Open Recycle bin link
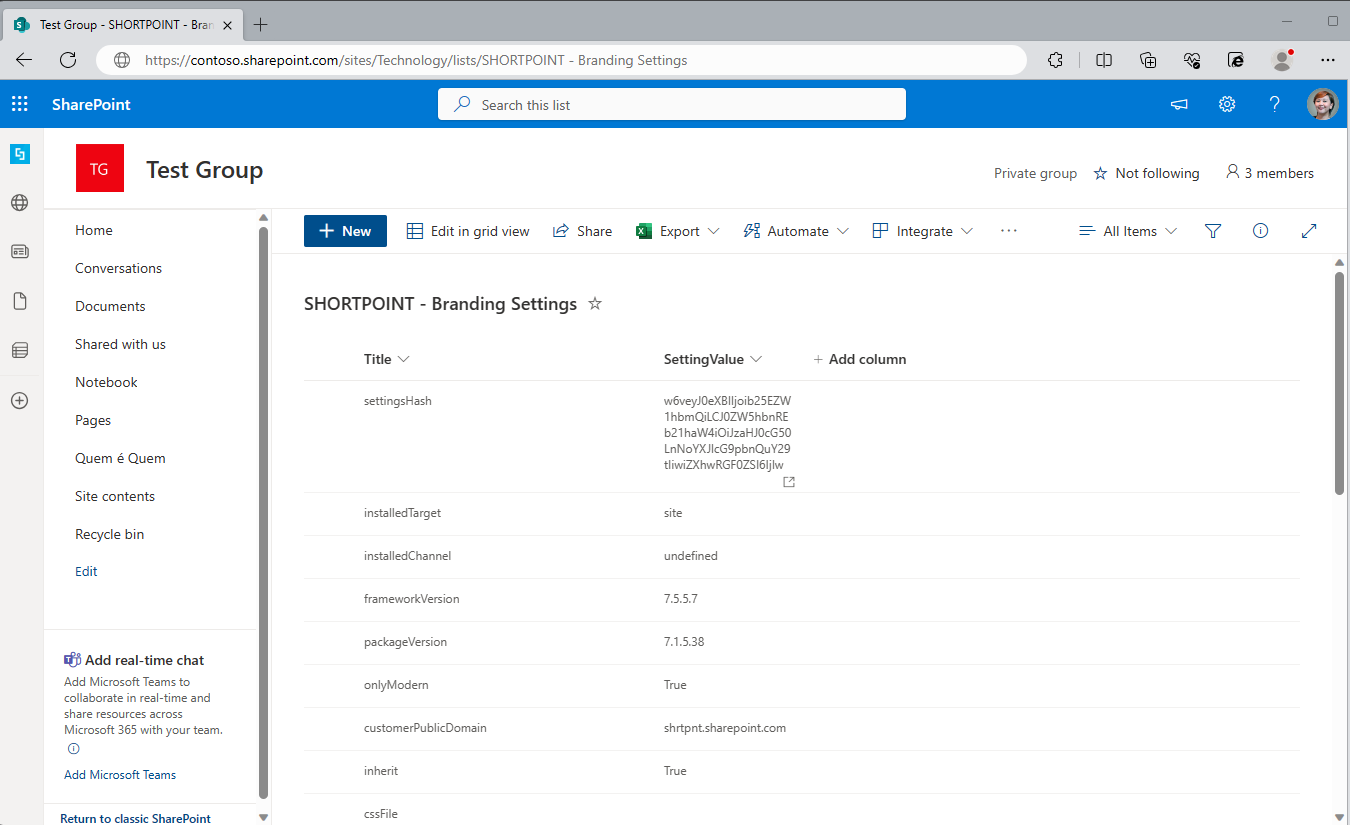The image size is (1350, 825). pyautogui.click(x=109, y=534)
